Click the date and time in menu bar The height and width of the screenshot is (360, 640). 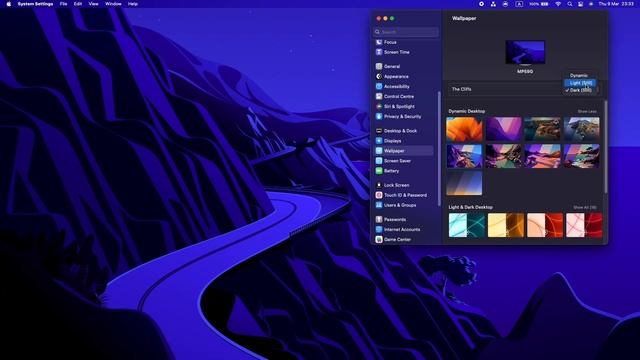tap(616, 4)
